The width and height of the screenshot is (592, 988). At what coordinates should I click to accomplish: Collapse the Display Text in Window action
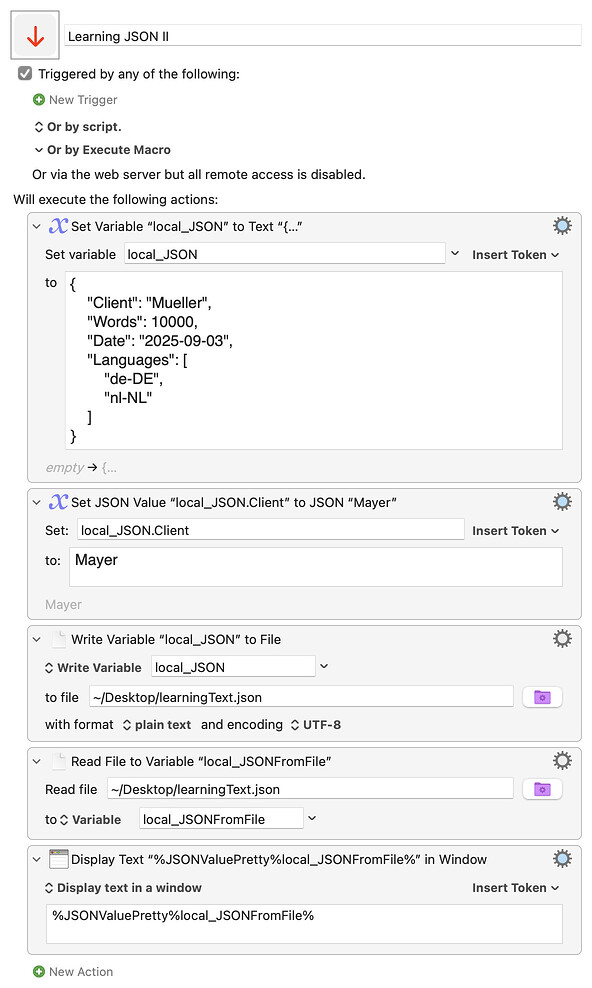pyautogui.click(x=37, y=859)
